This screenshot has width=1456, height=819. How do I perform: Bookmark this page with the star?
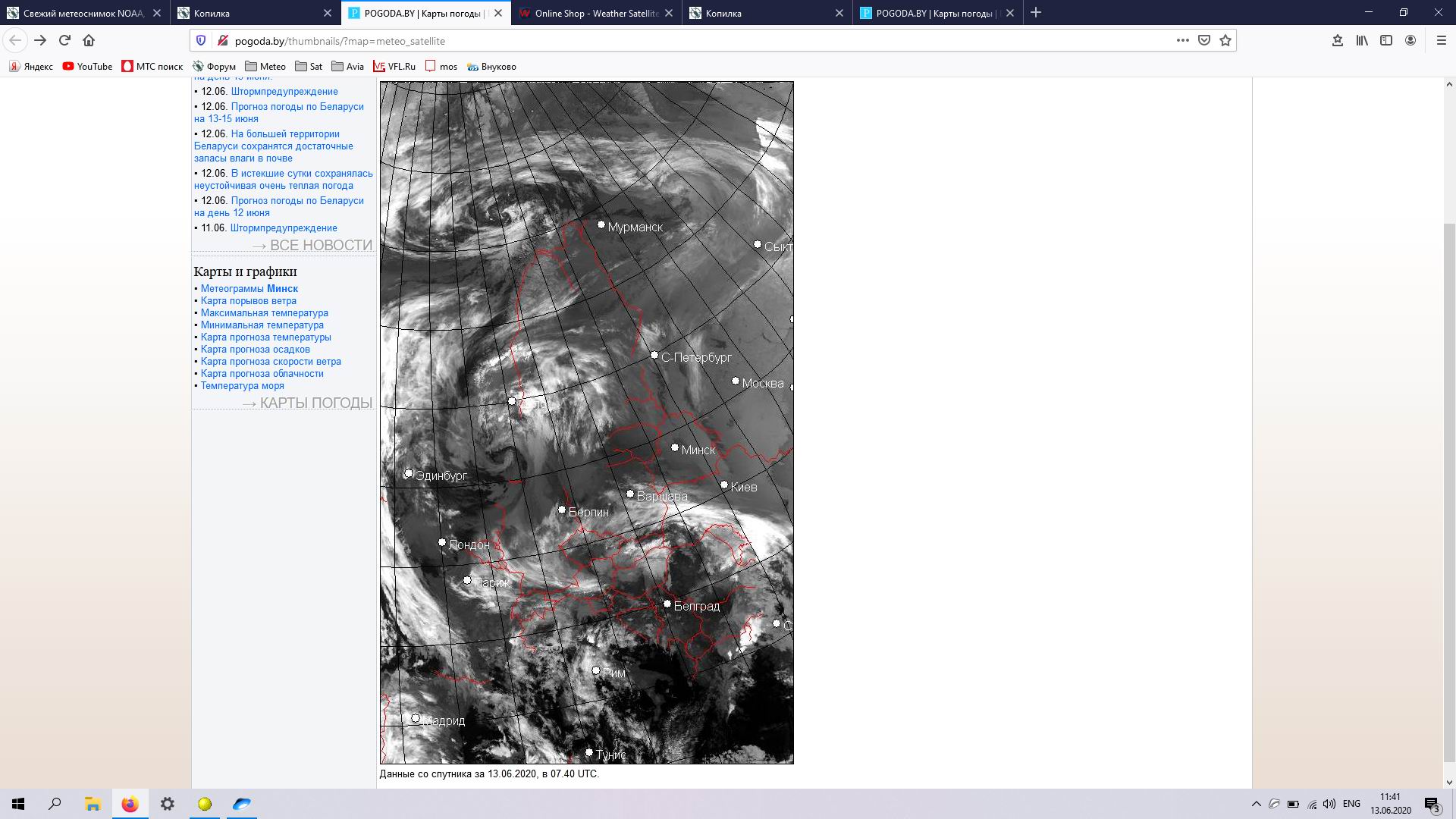tap(1225, 40)
